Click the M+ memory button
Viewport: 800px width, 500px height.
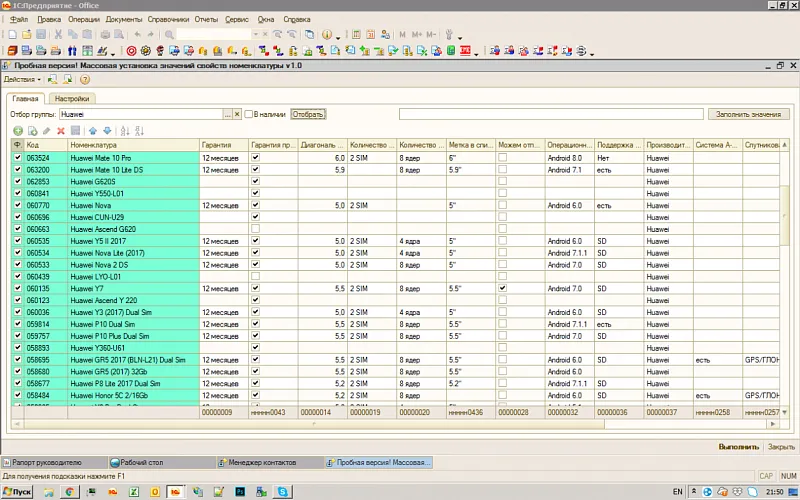pos(417,35)
